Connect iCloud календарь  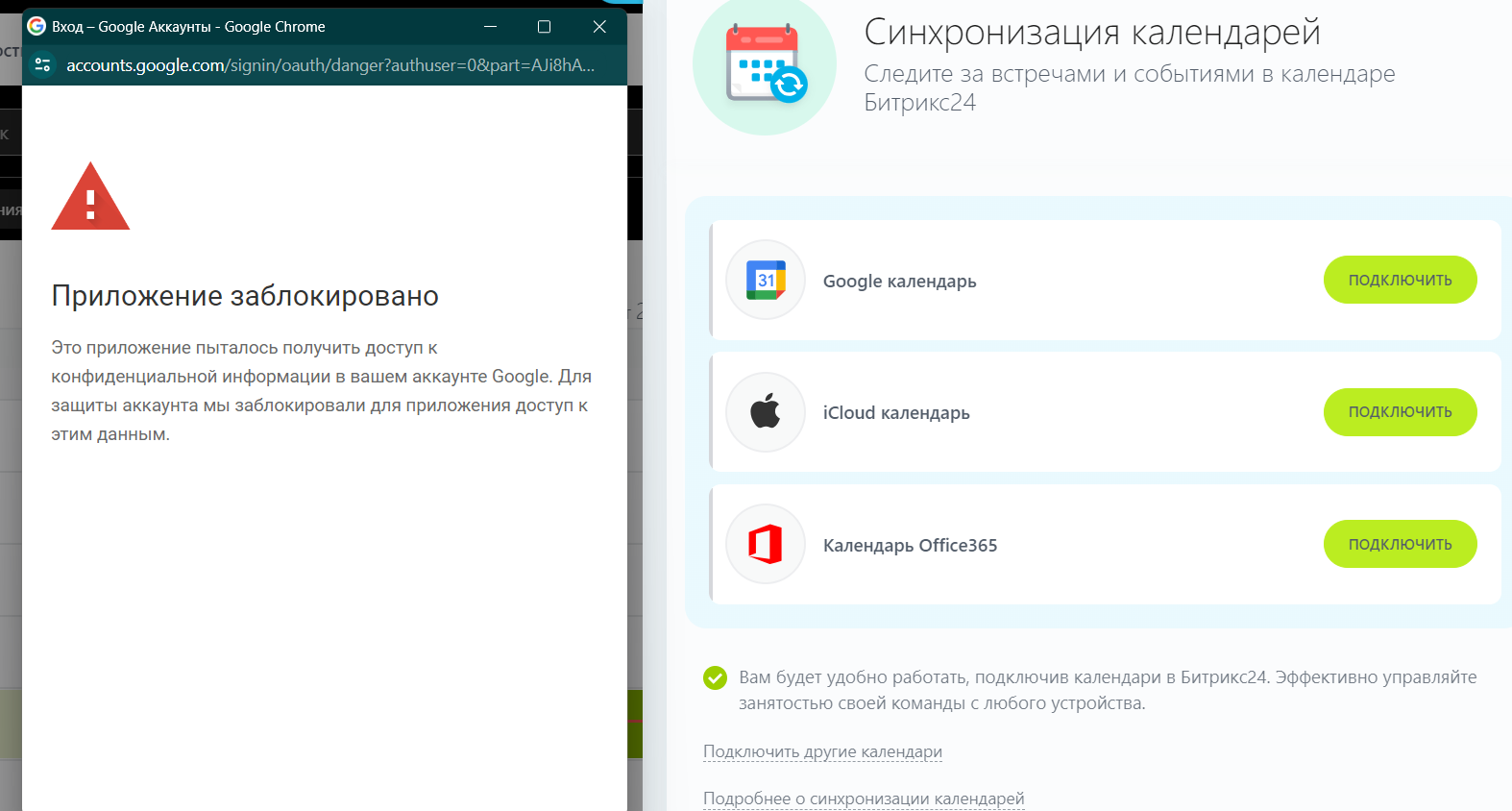tap(1400, 412)
